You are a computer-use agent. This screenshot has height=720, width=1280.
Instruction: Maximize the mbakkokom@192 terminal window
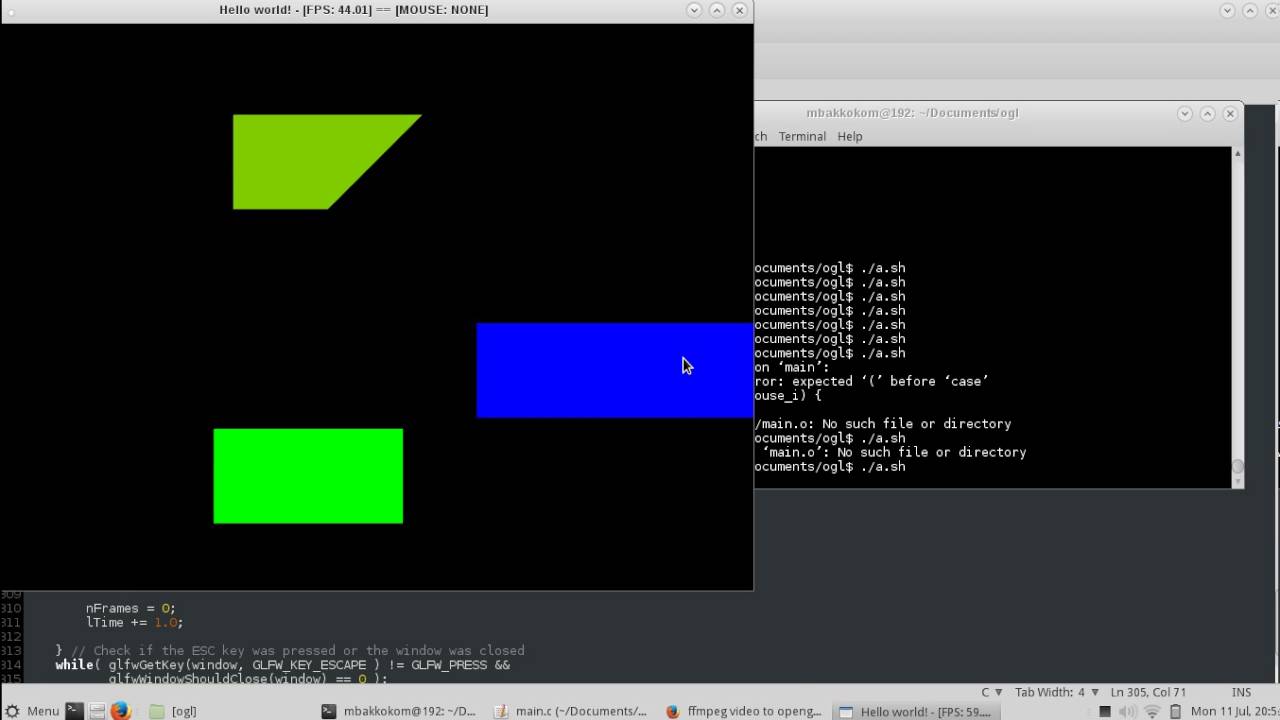click(1208, 113)
